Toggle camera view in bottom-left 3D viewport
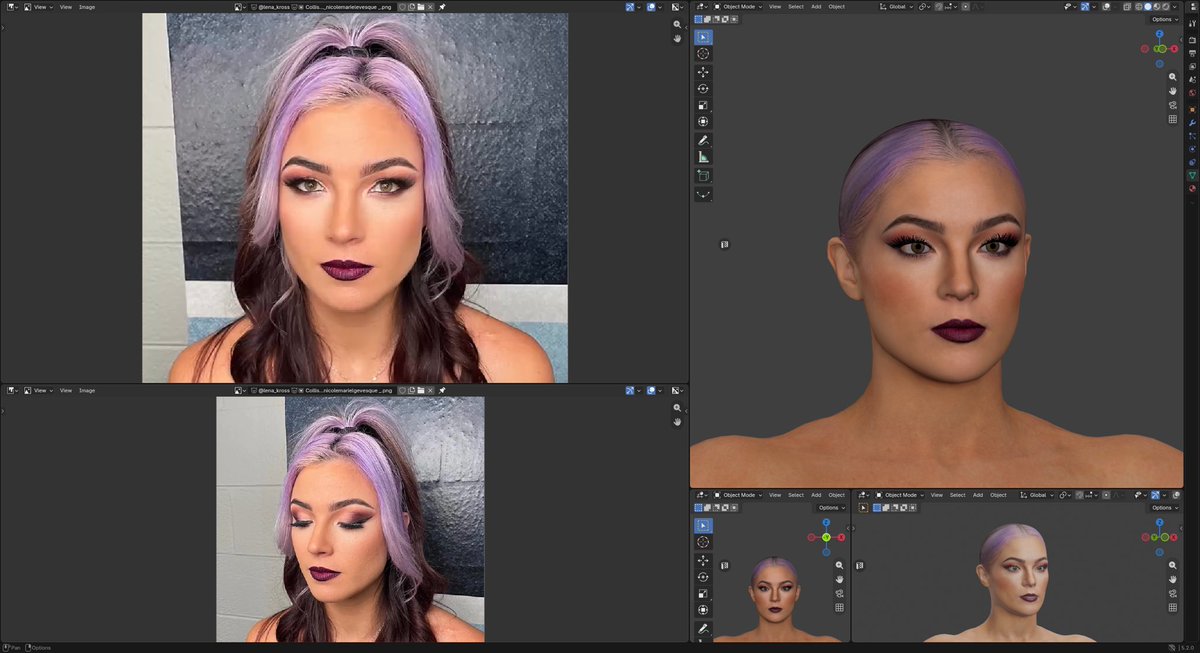The image size is (1200, 653). (839, 593)
